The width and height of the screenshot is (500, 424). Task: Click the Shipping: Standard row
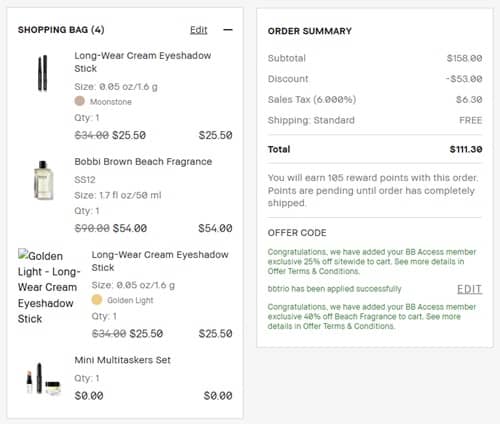pos(375,120)
